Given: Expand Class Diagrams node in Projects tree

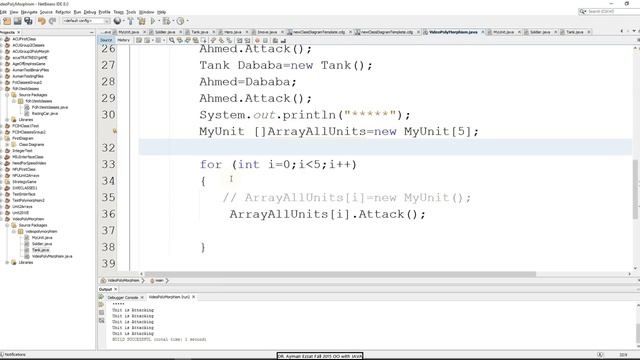Looking at the screenshot, I should (x=7, y=144).
